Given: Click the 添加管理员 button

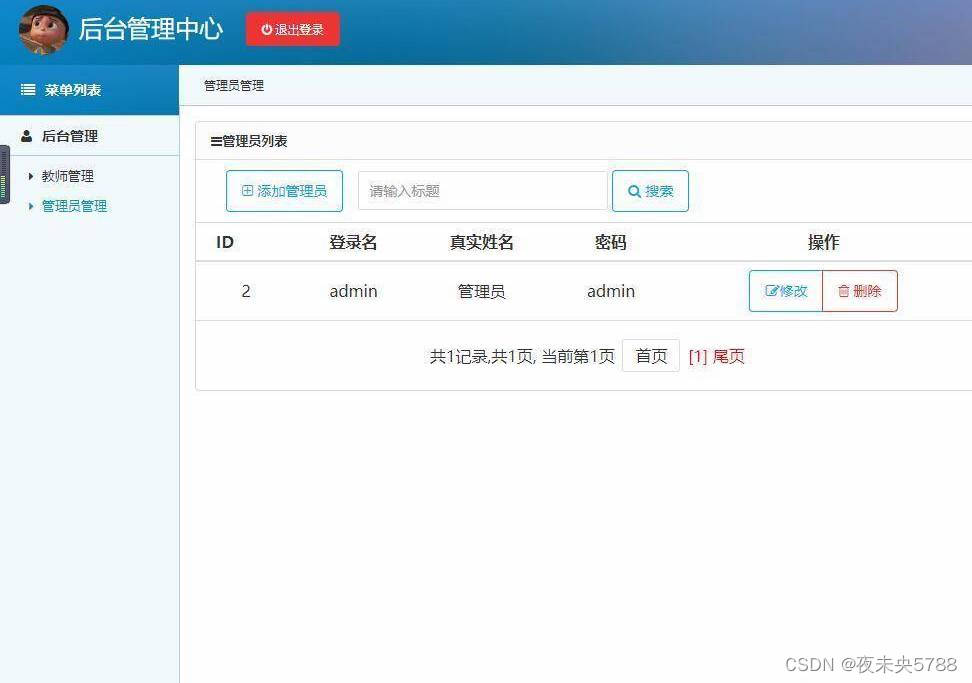Looking at the screenshot, I should [285, 191].
